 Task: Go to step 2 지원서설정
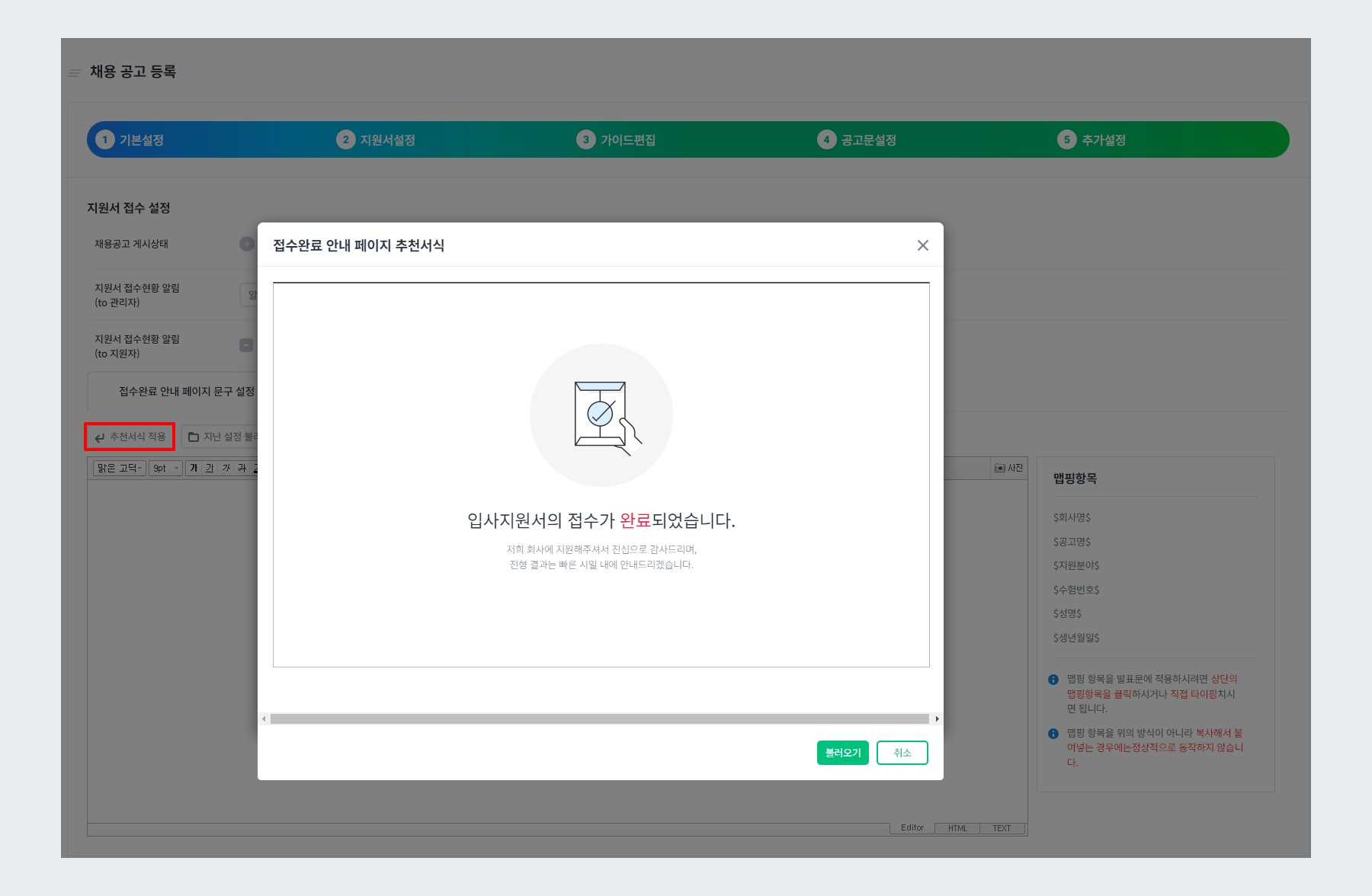tap(376, 140)
